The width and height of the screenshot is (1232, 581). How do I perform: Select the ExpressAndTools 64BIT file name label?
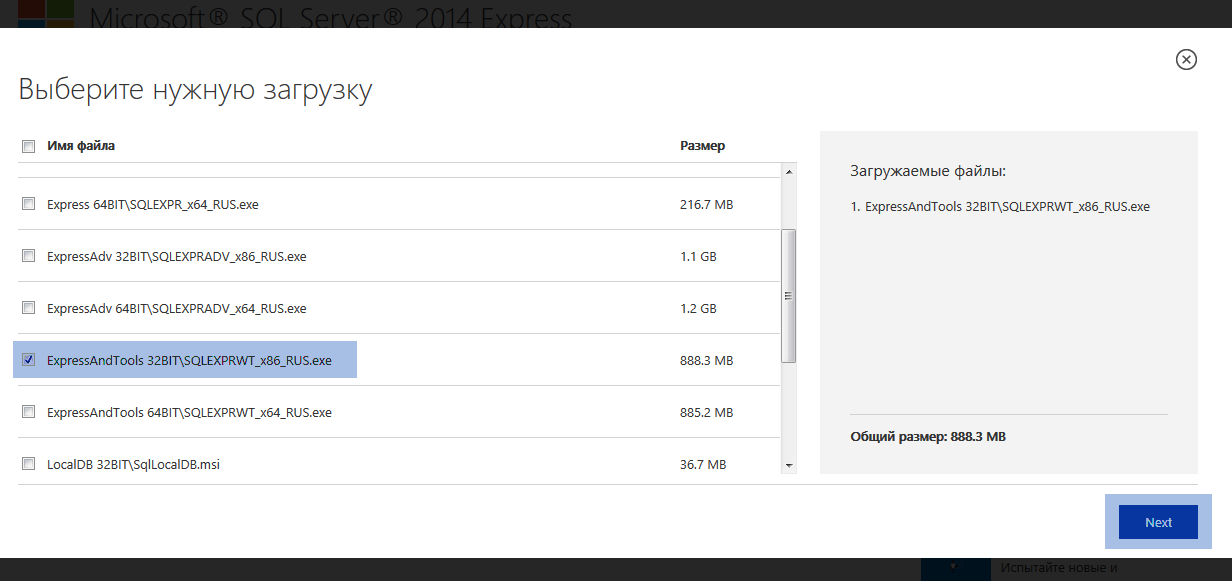(x=189, y=412)
